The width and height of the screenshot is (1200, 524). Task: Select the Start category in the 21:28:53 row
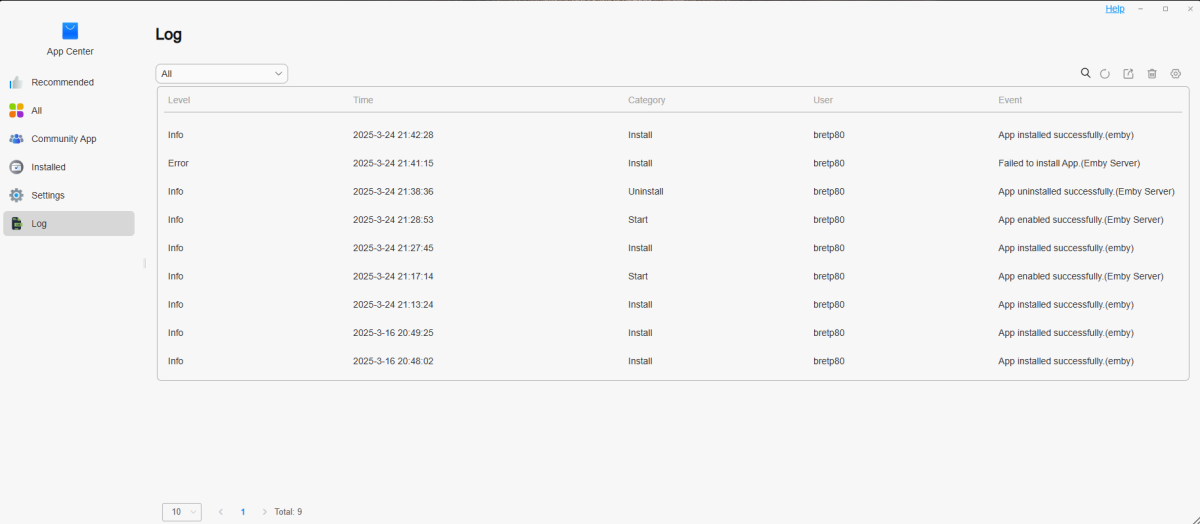tap(638, 220)
